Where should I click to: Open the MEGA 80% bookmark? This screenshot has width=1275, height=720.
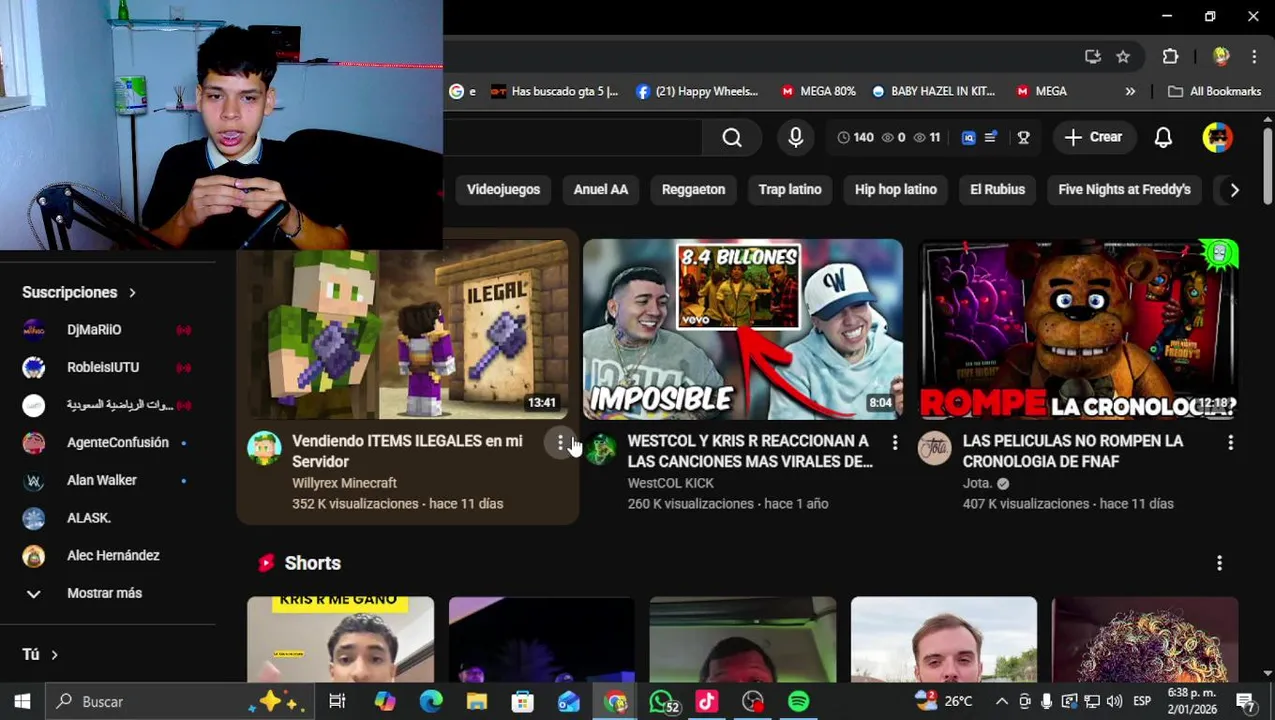818,91
